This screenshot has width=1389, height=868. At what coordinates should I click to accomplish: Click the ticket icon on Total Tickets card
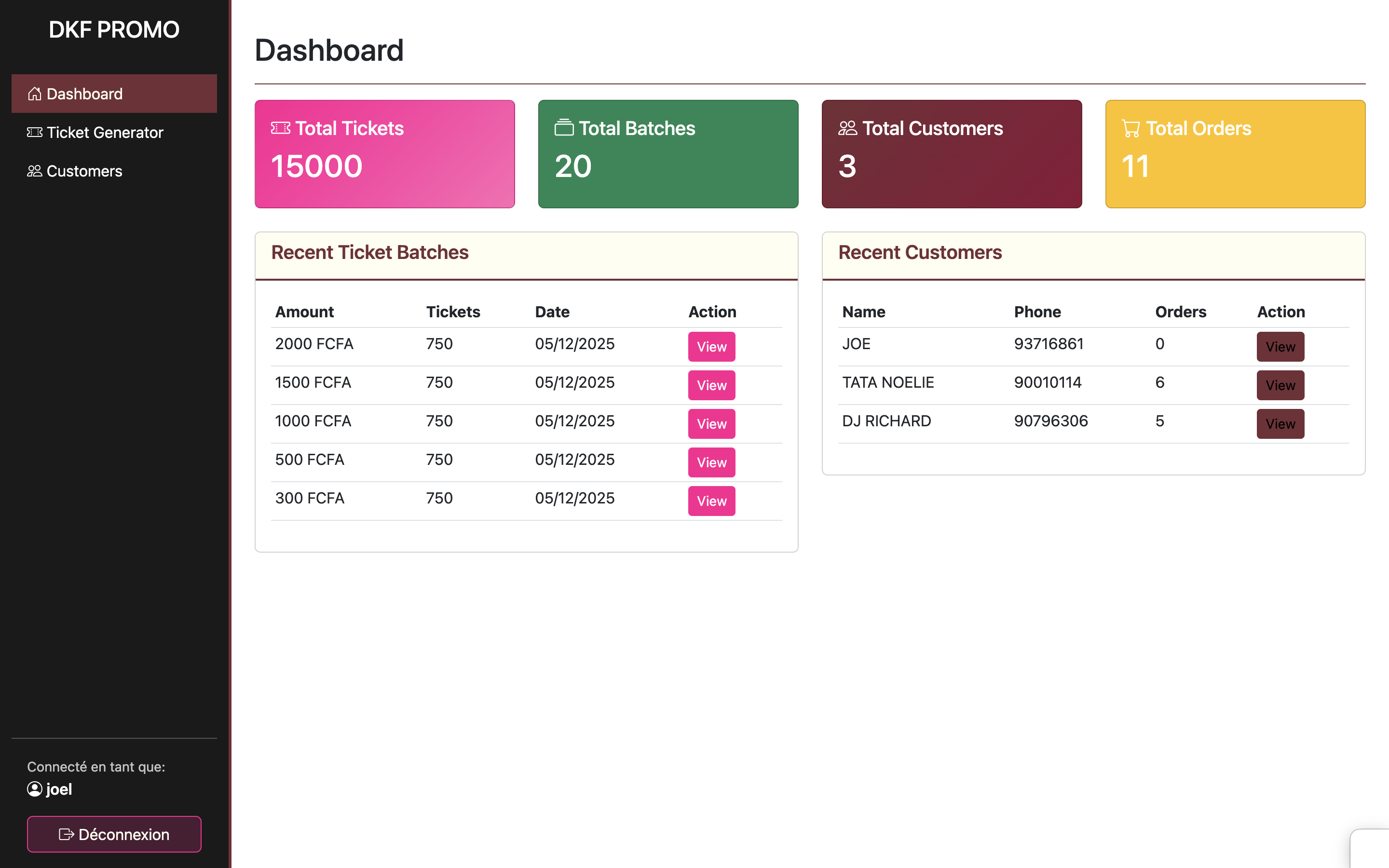[280, 128]
